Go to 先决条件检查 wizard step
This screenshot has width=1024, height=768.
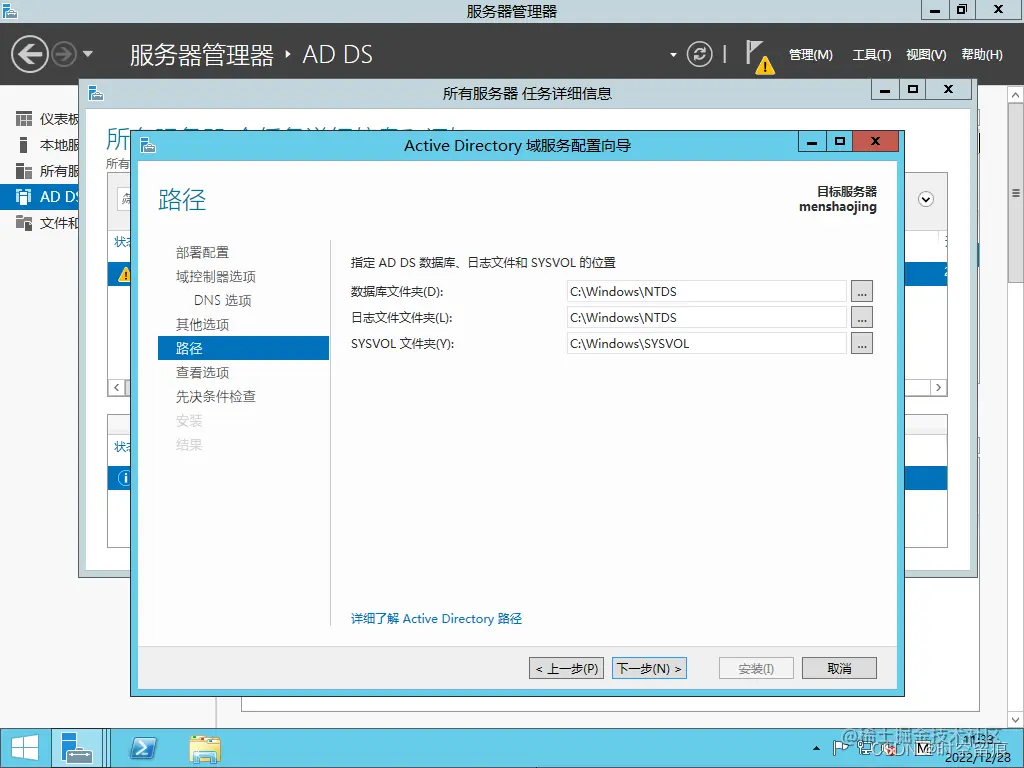point(216,396)
